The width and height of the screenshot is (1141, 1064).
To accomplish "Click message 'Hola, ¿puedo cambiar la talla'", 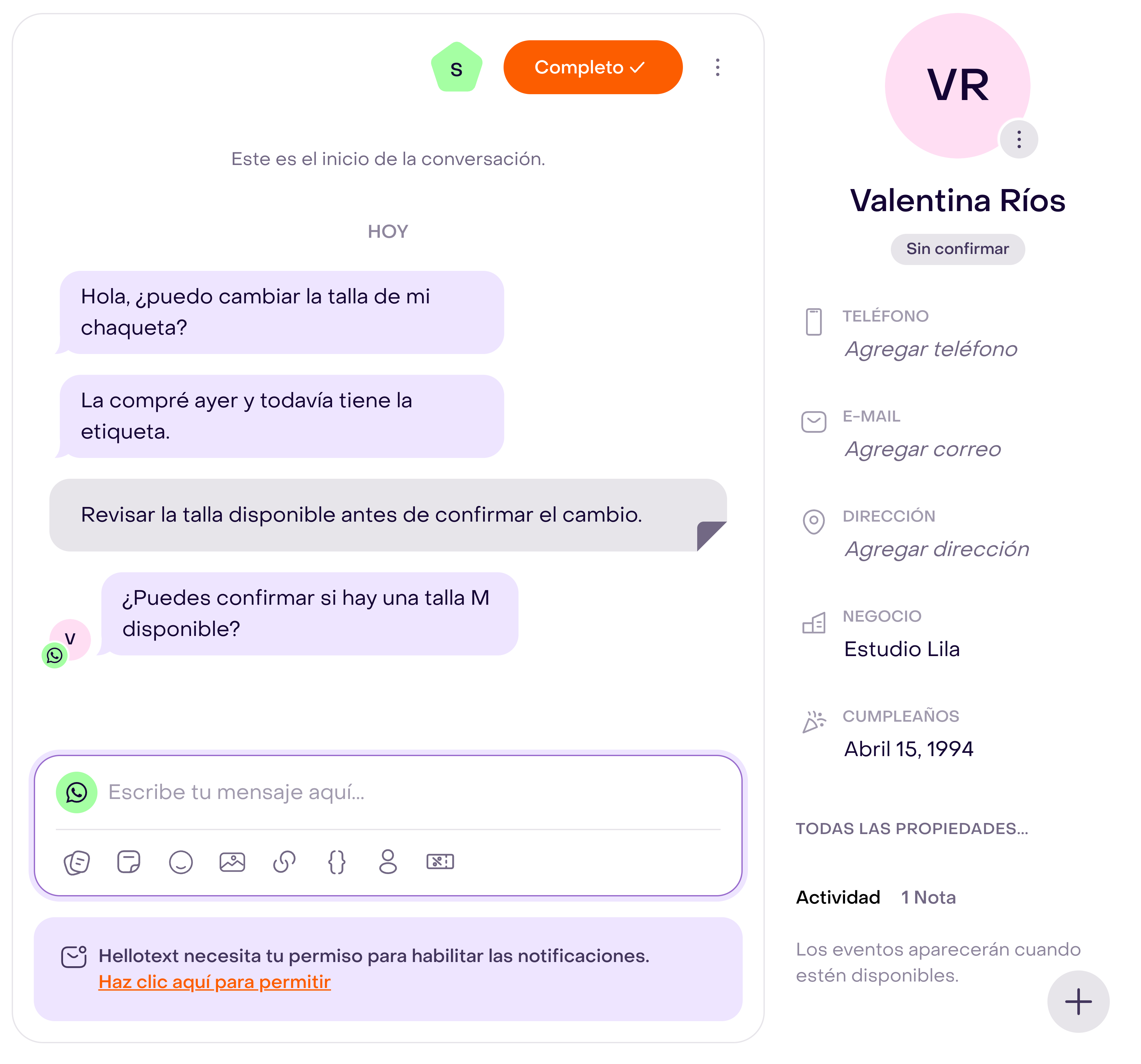I will tap(282, 312).
